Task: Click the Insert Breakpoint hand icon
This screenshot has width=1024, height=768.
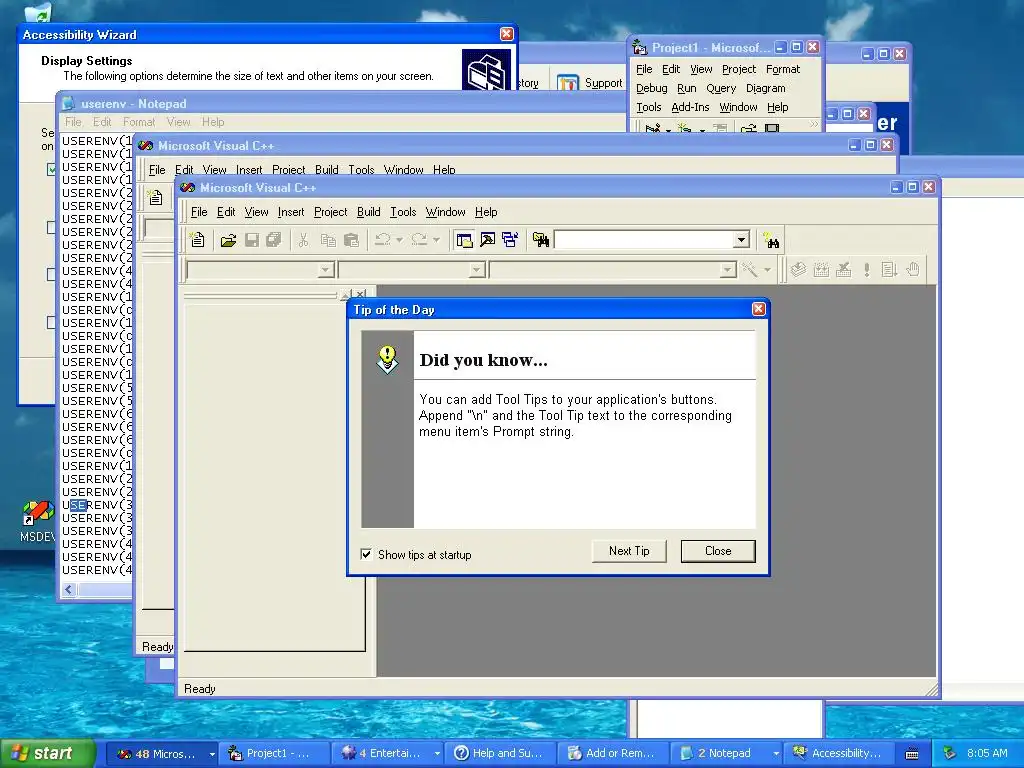Action: coord(913,269)
